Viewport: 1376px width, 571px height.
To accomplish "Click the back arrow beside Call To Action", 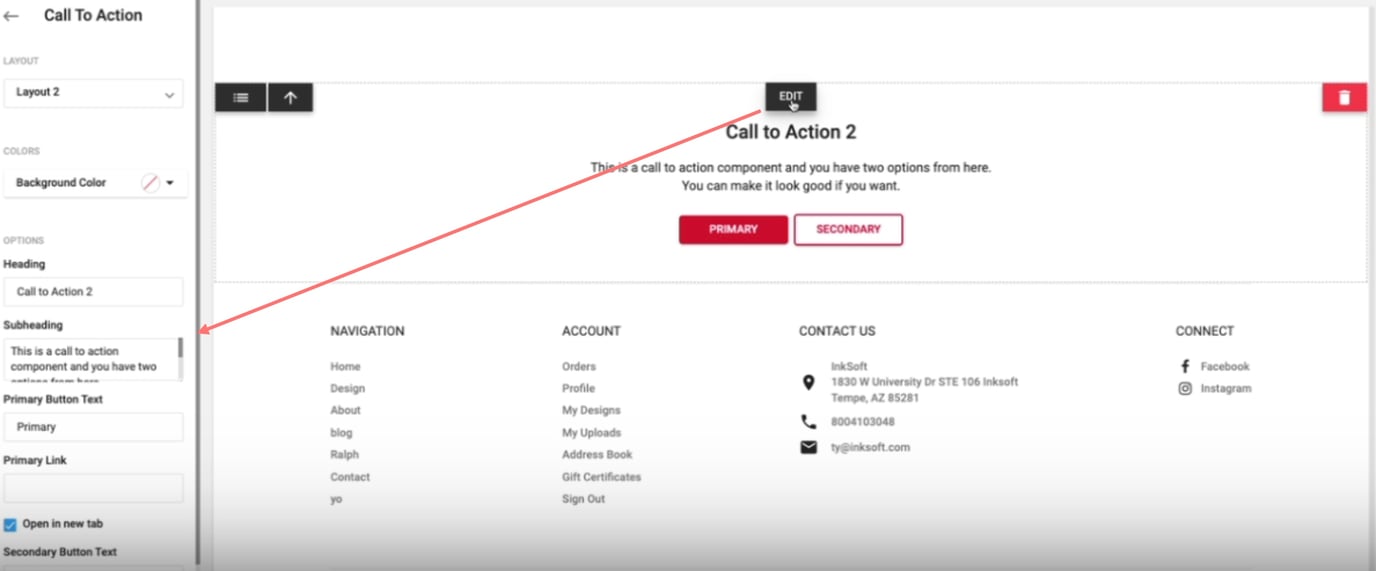I will point(12,16).
